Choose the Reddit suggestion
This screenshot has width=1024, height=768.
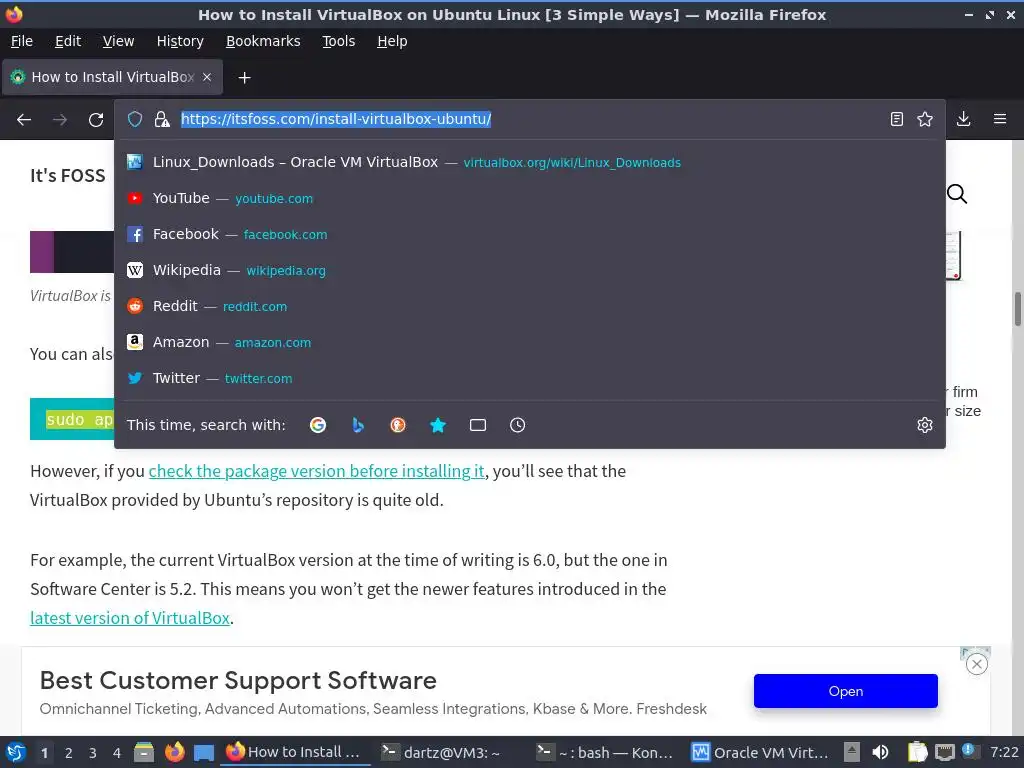530,306
